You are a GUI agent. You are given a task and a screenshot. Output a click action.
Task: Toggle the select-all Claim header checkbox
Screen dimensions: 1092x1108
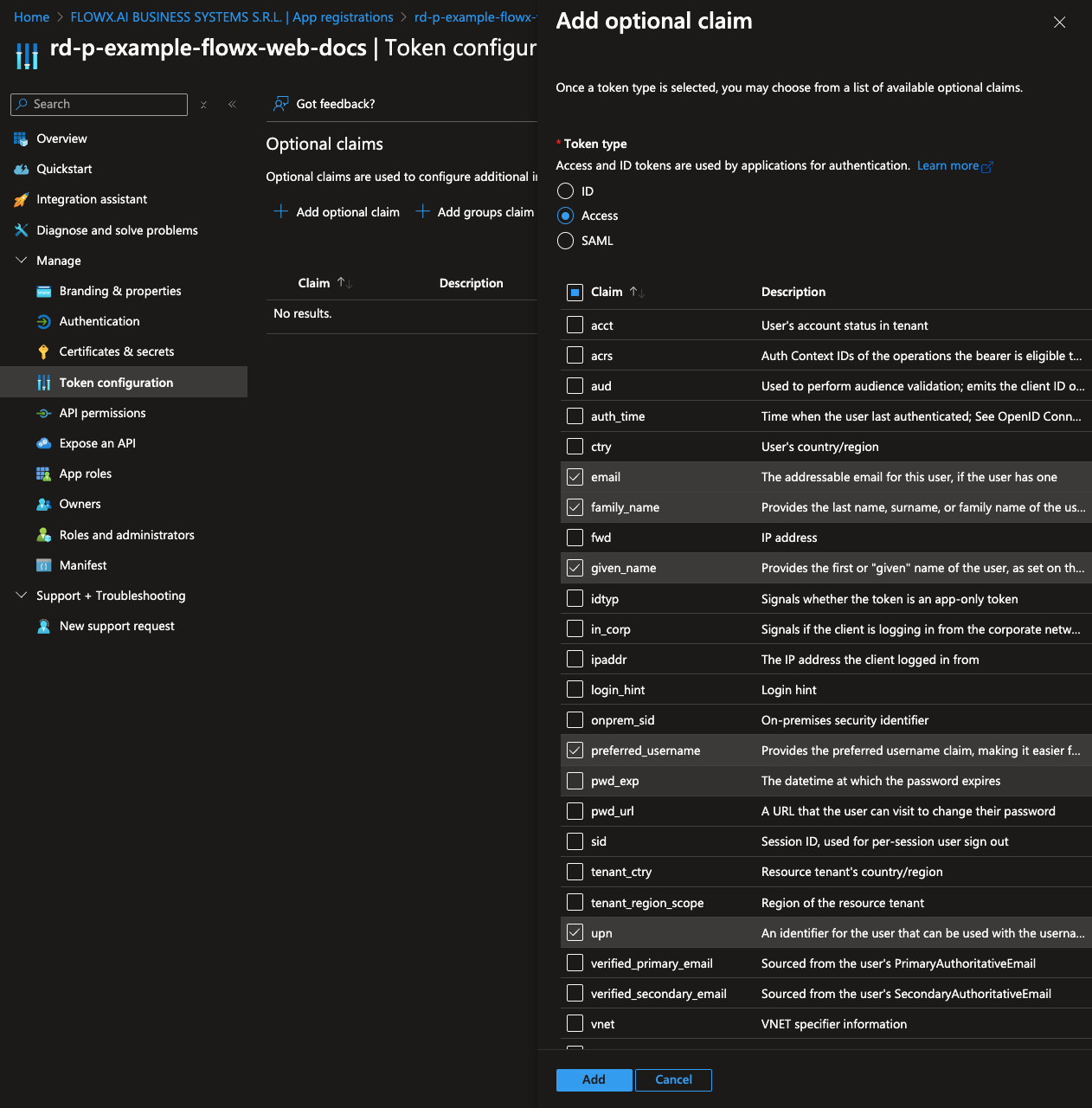coord(575,293)
